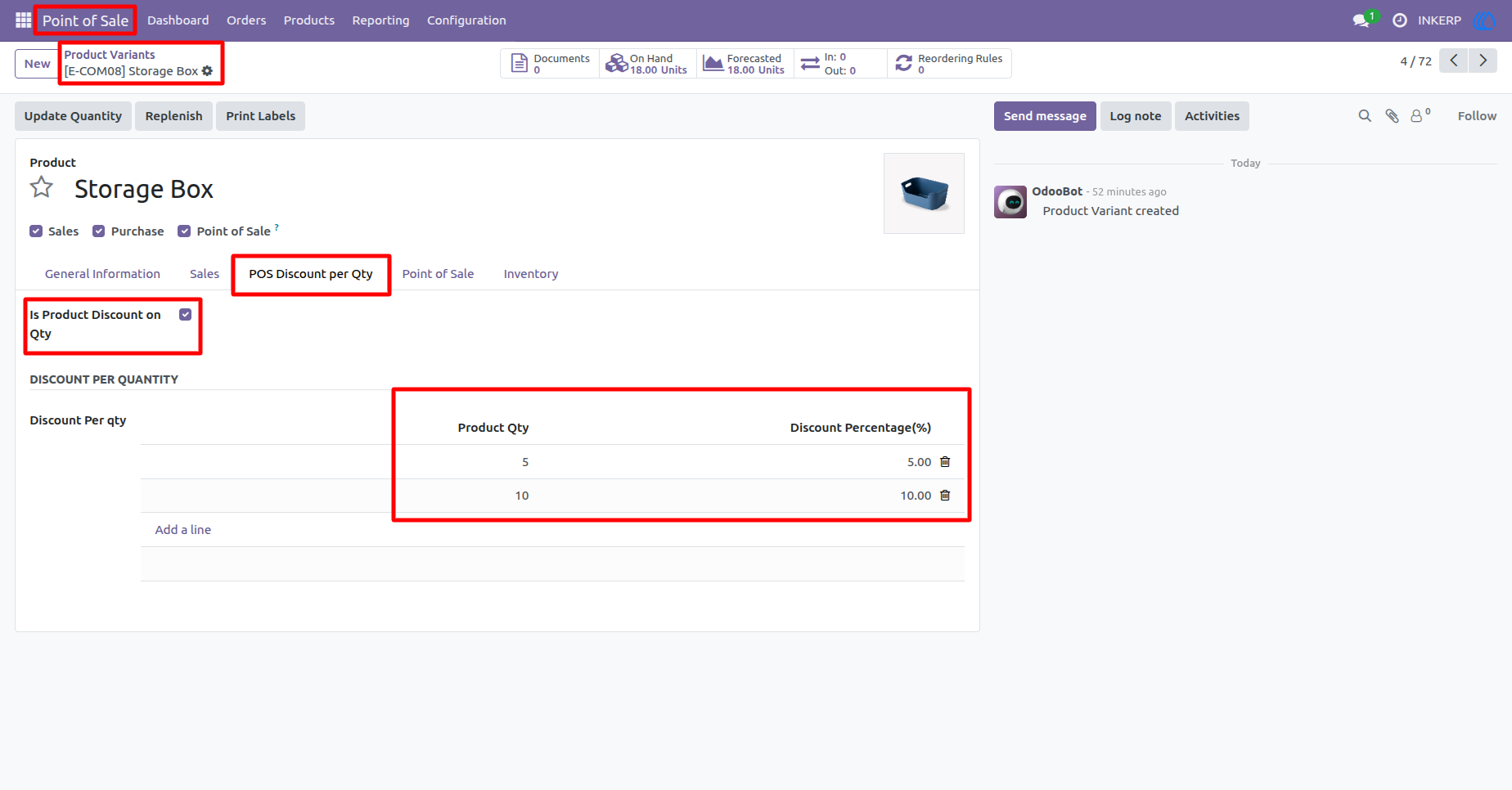Viewport: 1512px width, 790px height.
Task: Search chatter messages magnifier icon
Action: [1365, 116]
